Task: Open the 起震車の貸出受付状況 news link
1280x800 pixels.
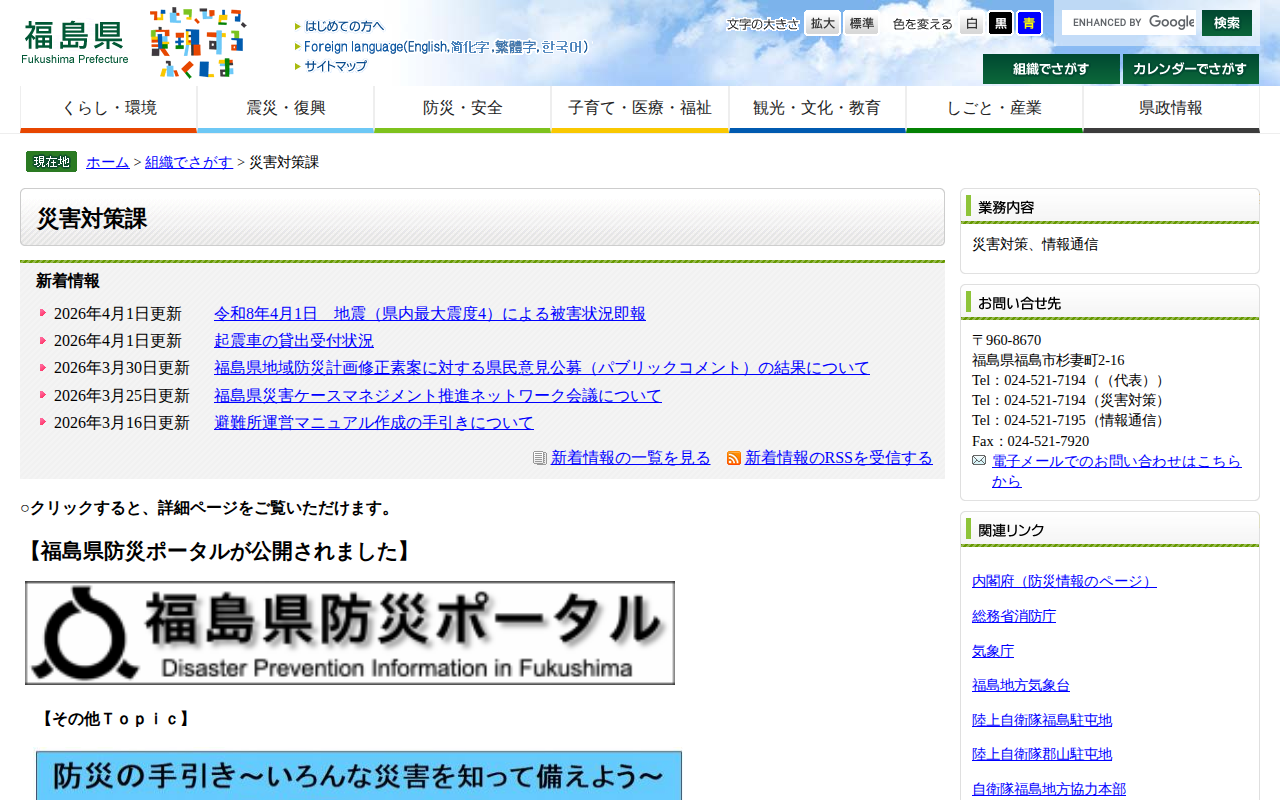Action: (x=294, y=340)
